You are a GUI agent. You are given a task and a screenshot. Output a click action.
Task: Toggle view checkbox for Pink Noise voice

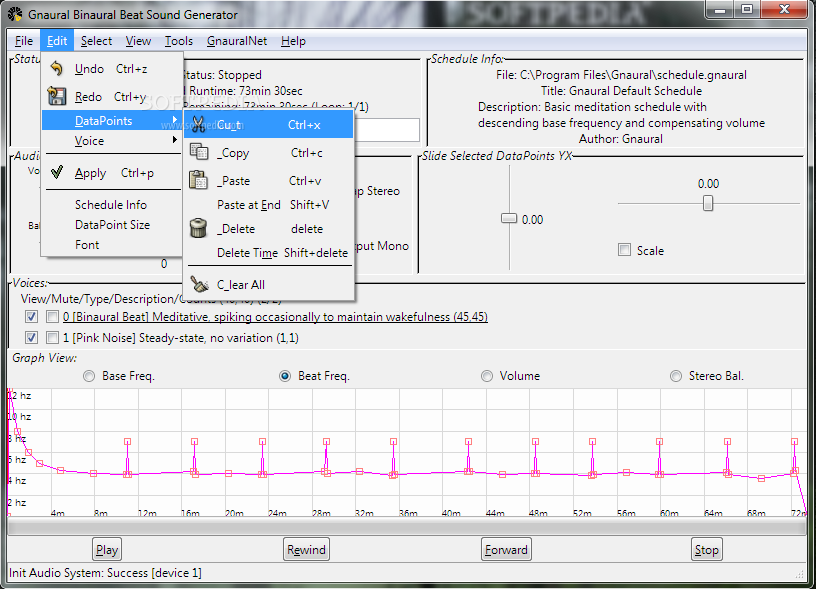pos(31,337)
